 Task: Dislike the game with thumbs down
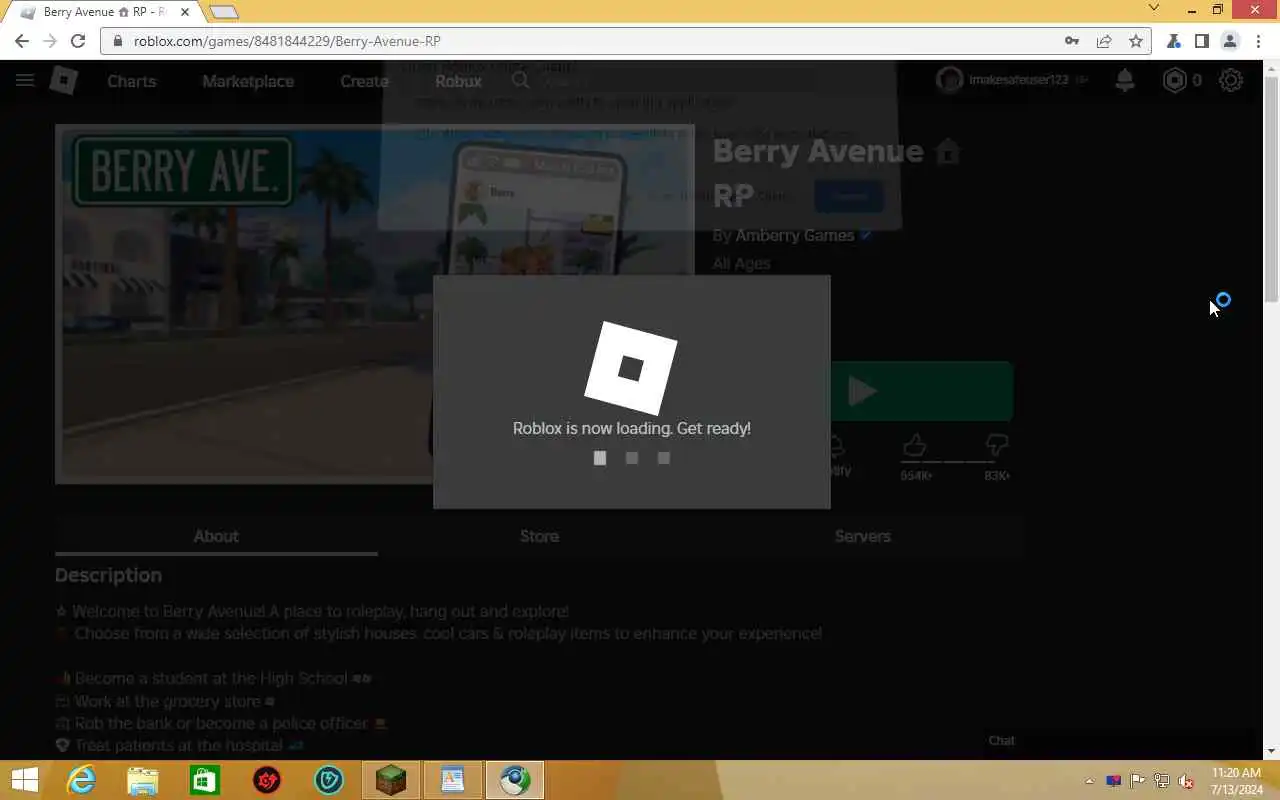pyautogui.click(x=996, y=445)
